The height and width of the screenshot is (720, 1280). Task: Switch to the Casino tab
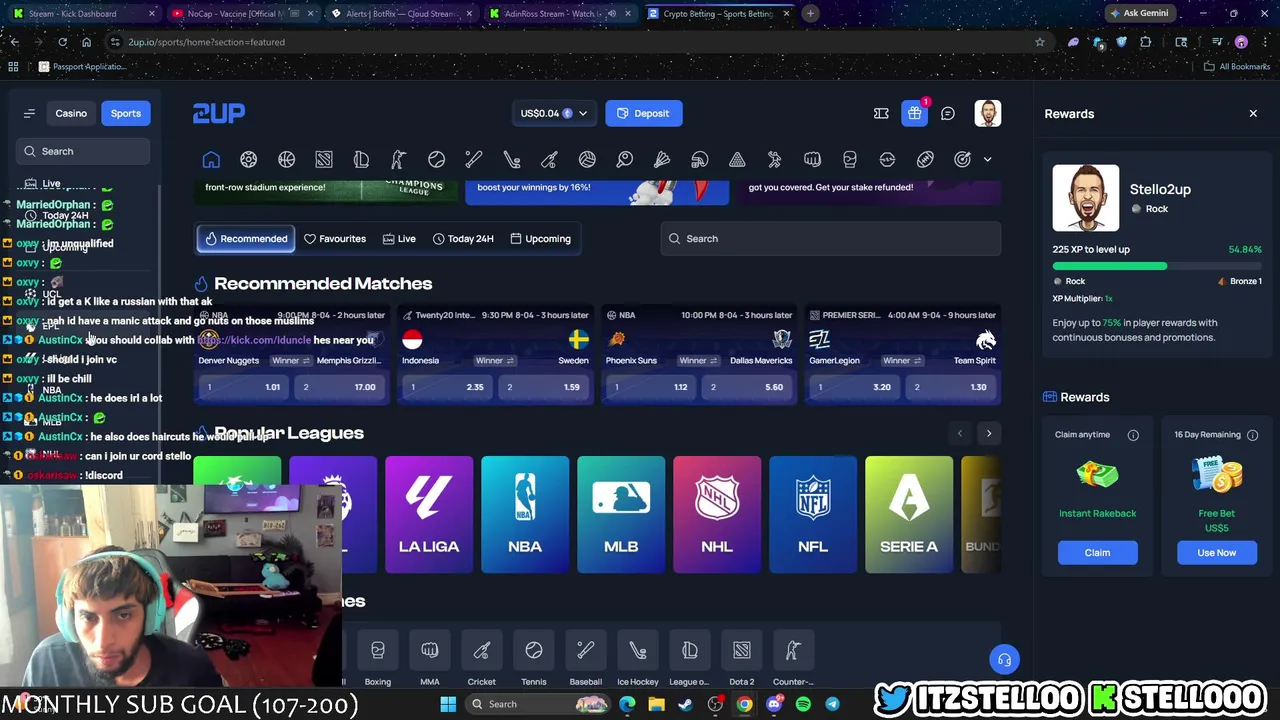click(71, 113)
